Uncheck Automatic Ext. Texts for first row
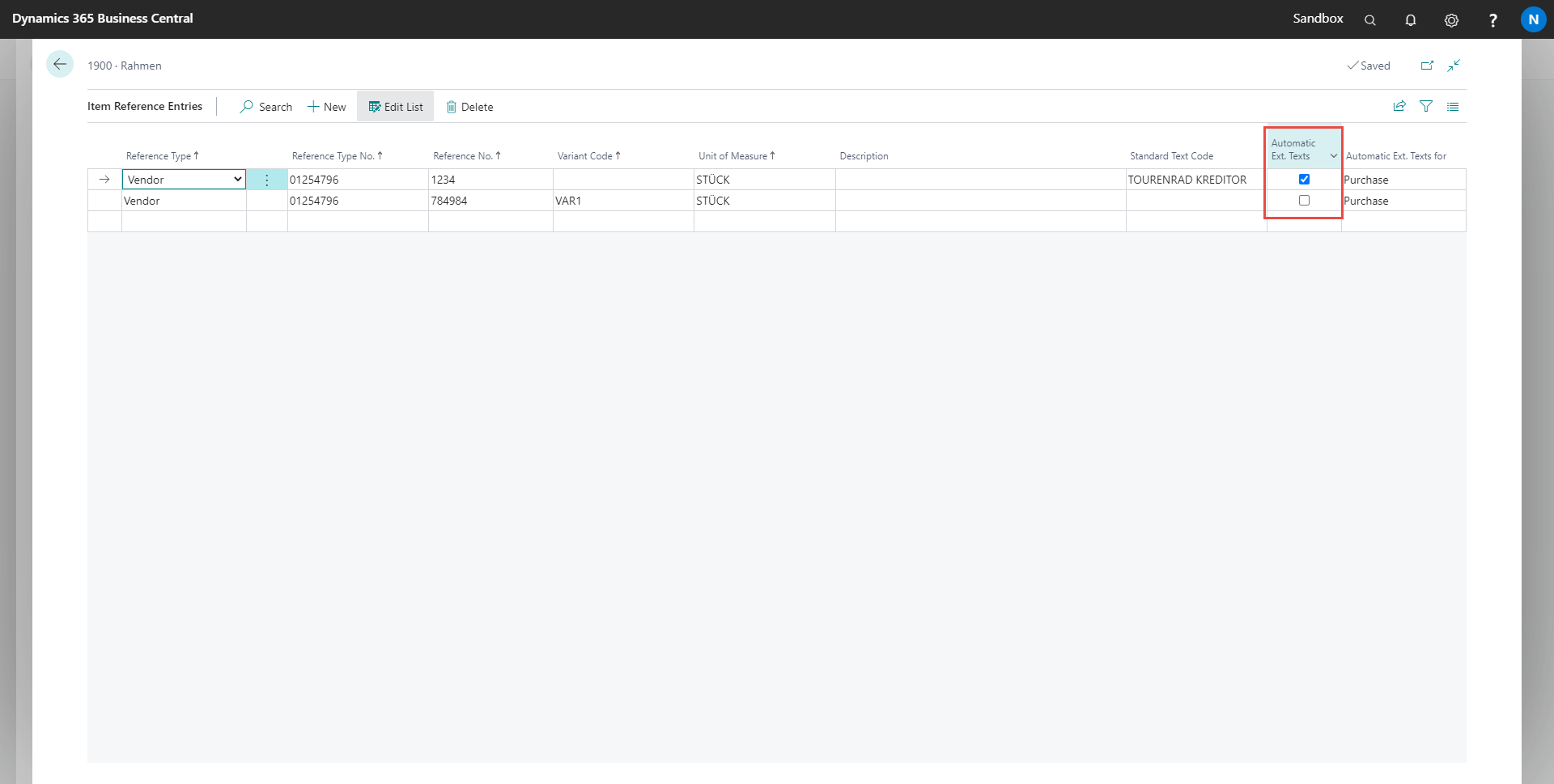 (x=1304, y=180)
